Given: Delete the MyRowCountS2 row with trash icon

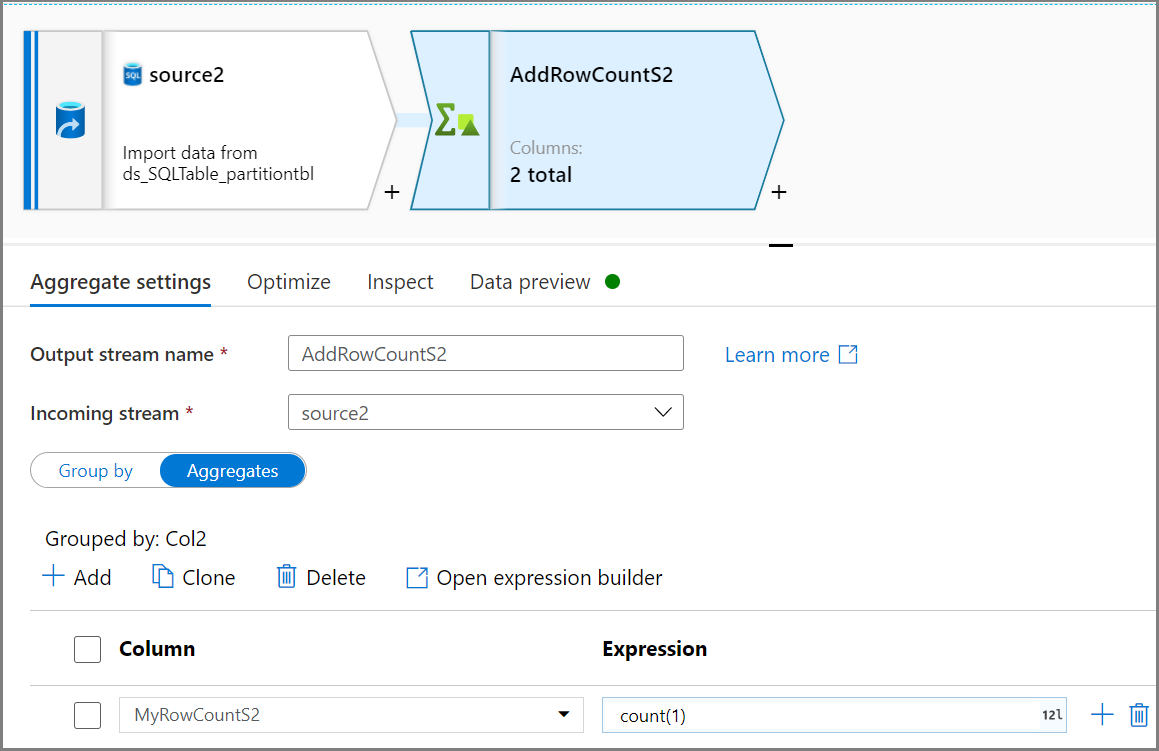Looking at the screenshot, I should [1139, 715].
